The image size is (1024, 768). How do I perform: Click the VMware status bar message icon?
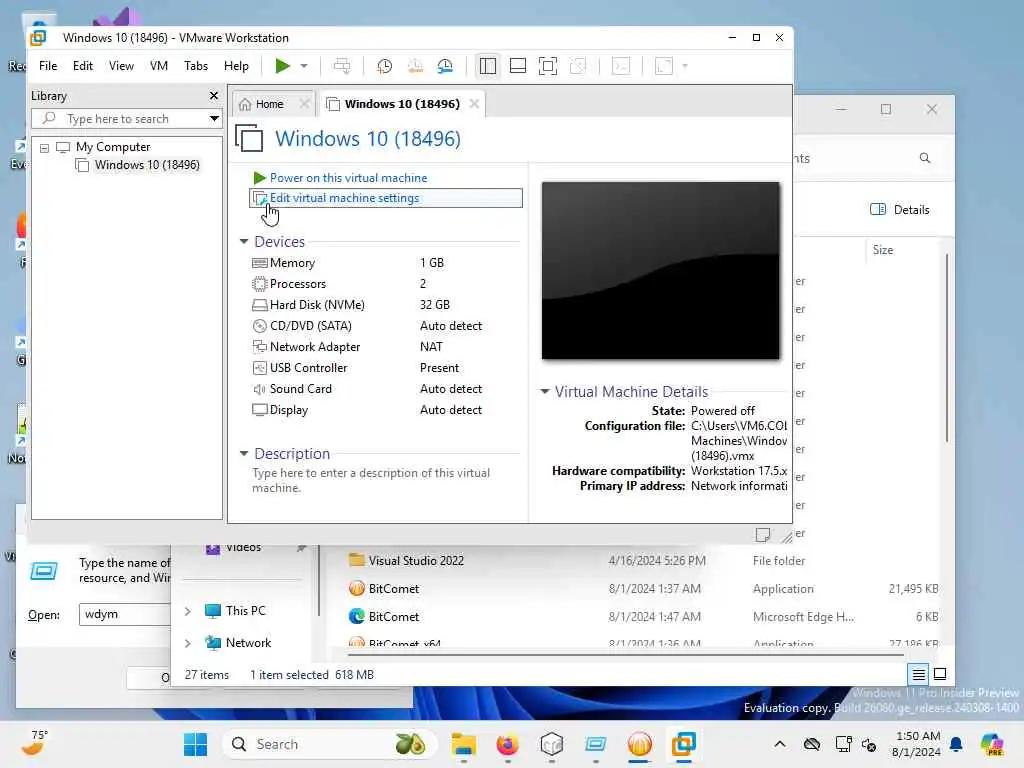763,535
